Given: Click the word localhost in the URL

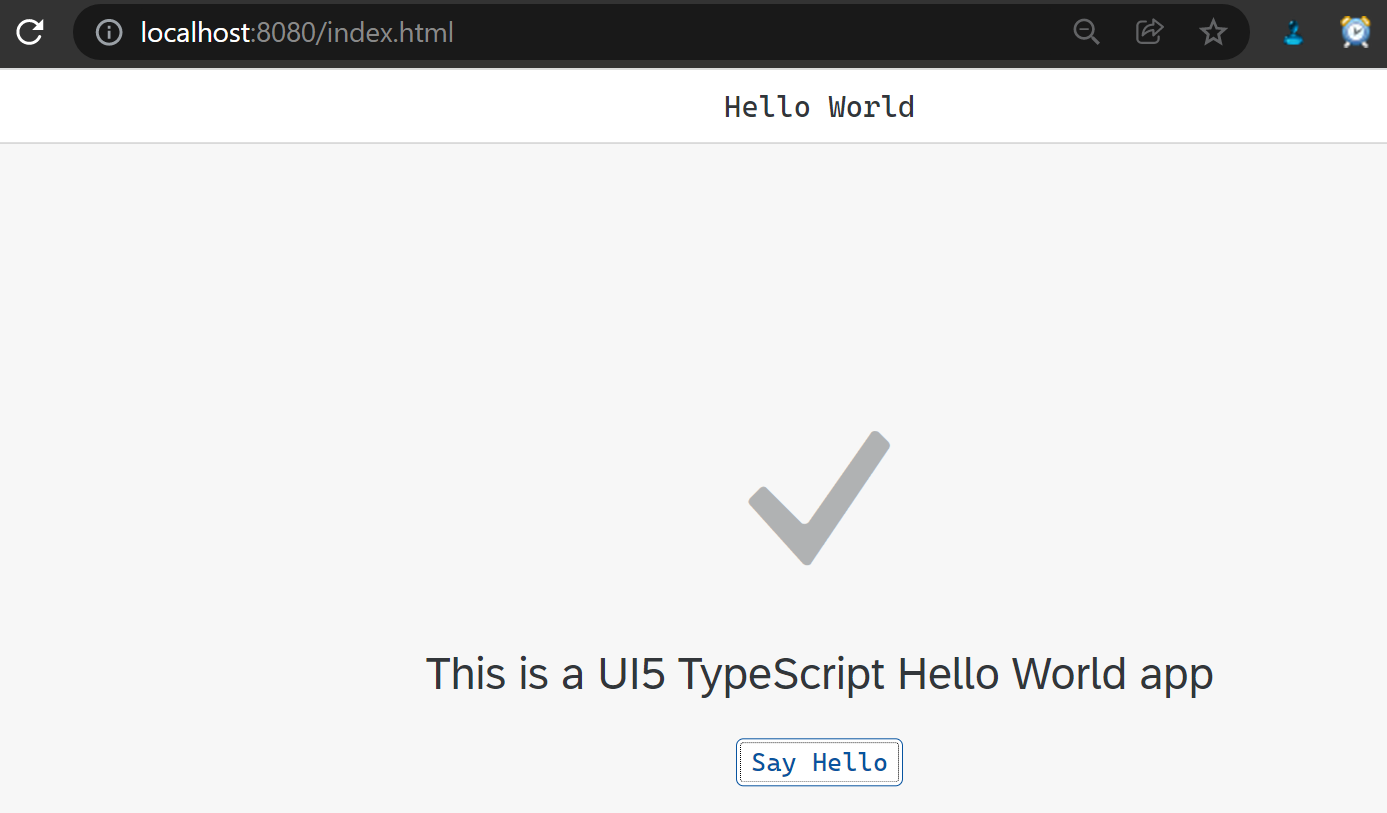Looking at the screenshot, I should [194, 33].
